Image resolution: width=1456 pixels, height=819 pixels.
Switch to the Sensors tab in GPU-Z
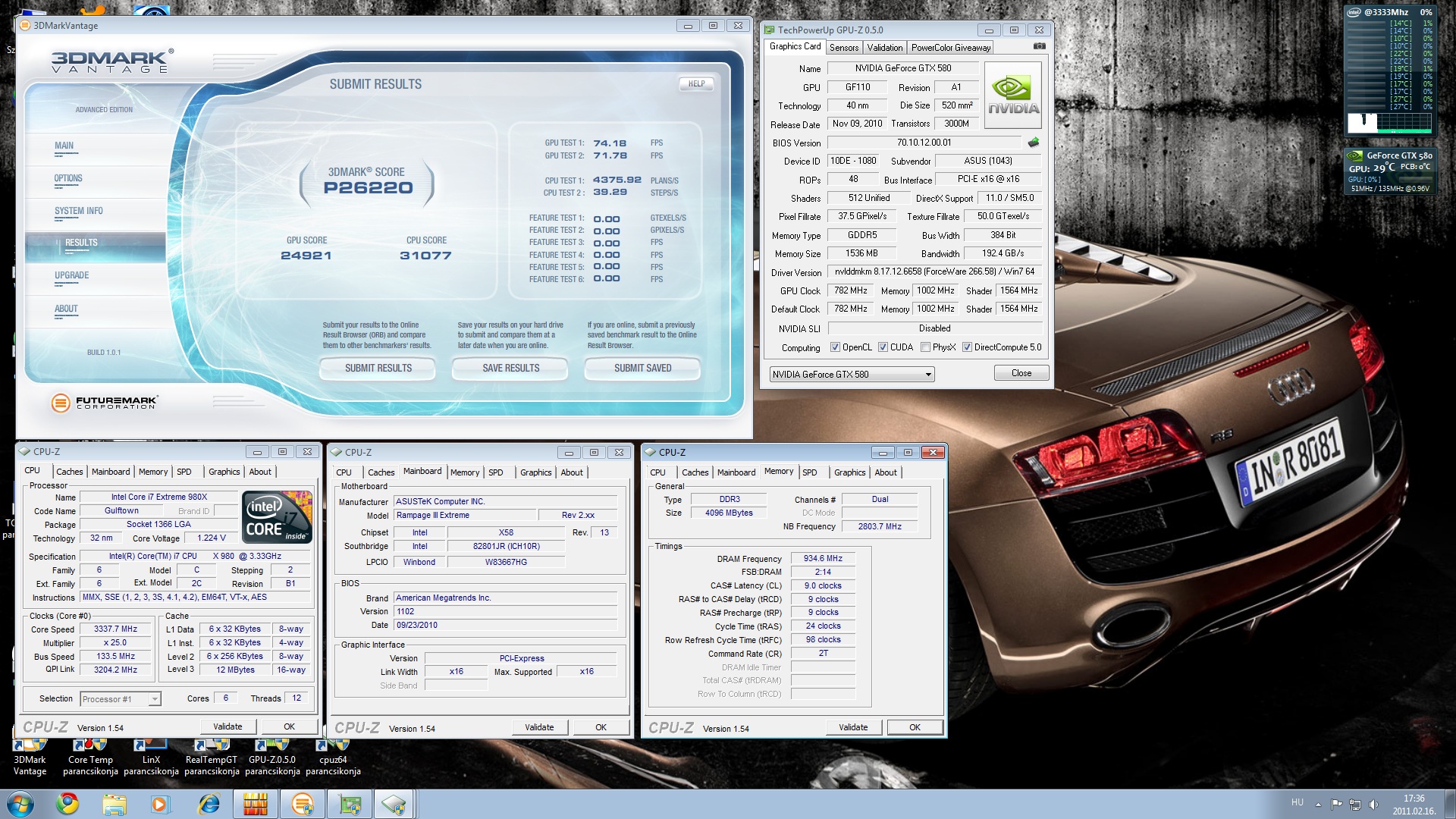pos(843,48)
